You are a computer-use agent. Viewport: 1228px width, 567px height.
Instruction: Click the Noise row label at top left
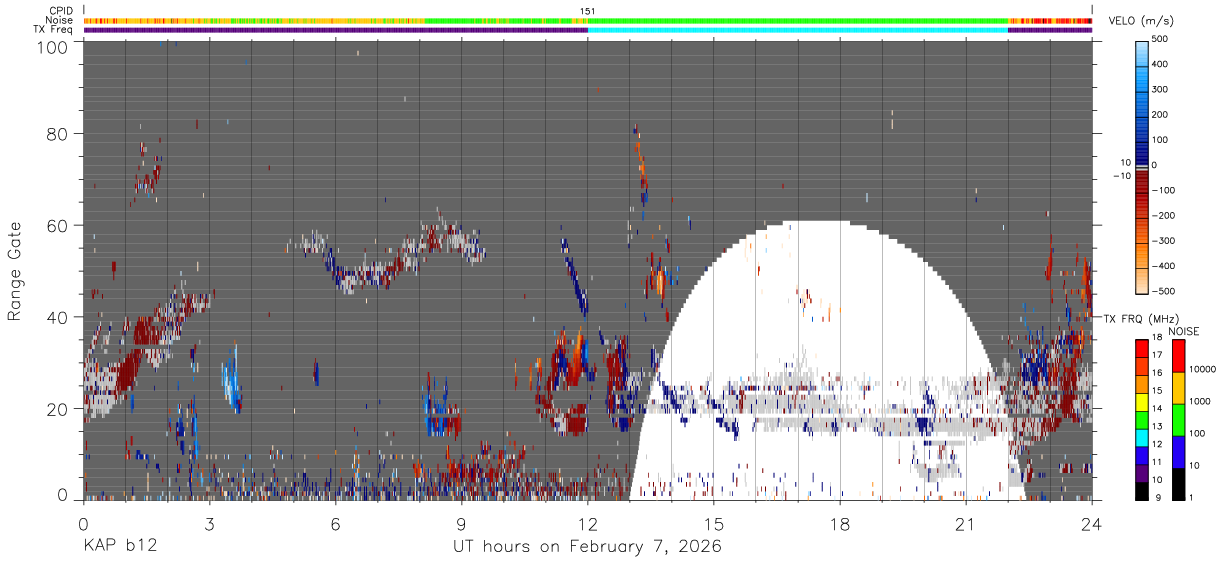click(60, 20)
